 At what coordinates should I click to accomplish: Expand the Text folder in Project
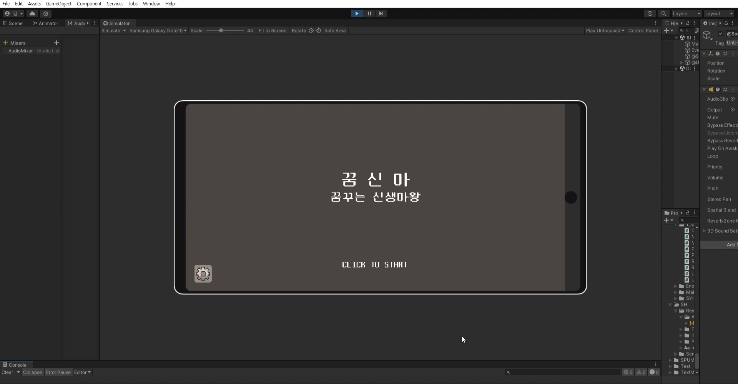(671, 366)
